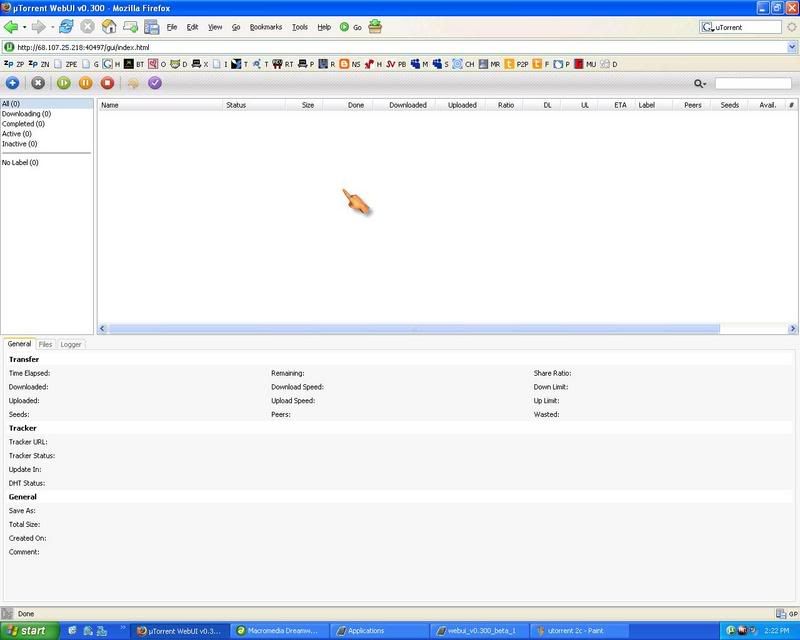Click the left arrow of horizontal scrollbar

pyautogui.click(x=102, y=329)
